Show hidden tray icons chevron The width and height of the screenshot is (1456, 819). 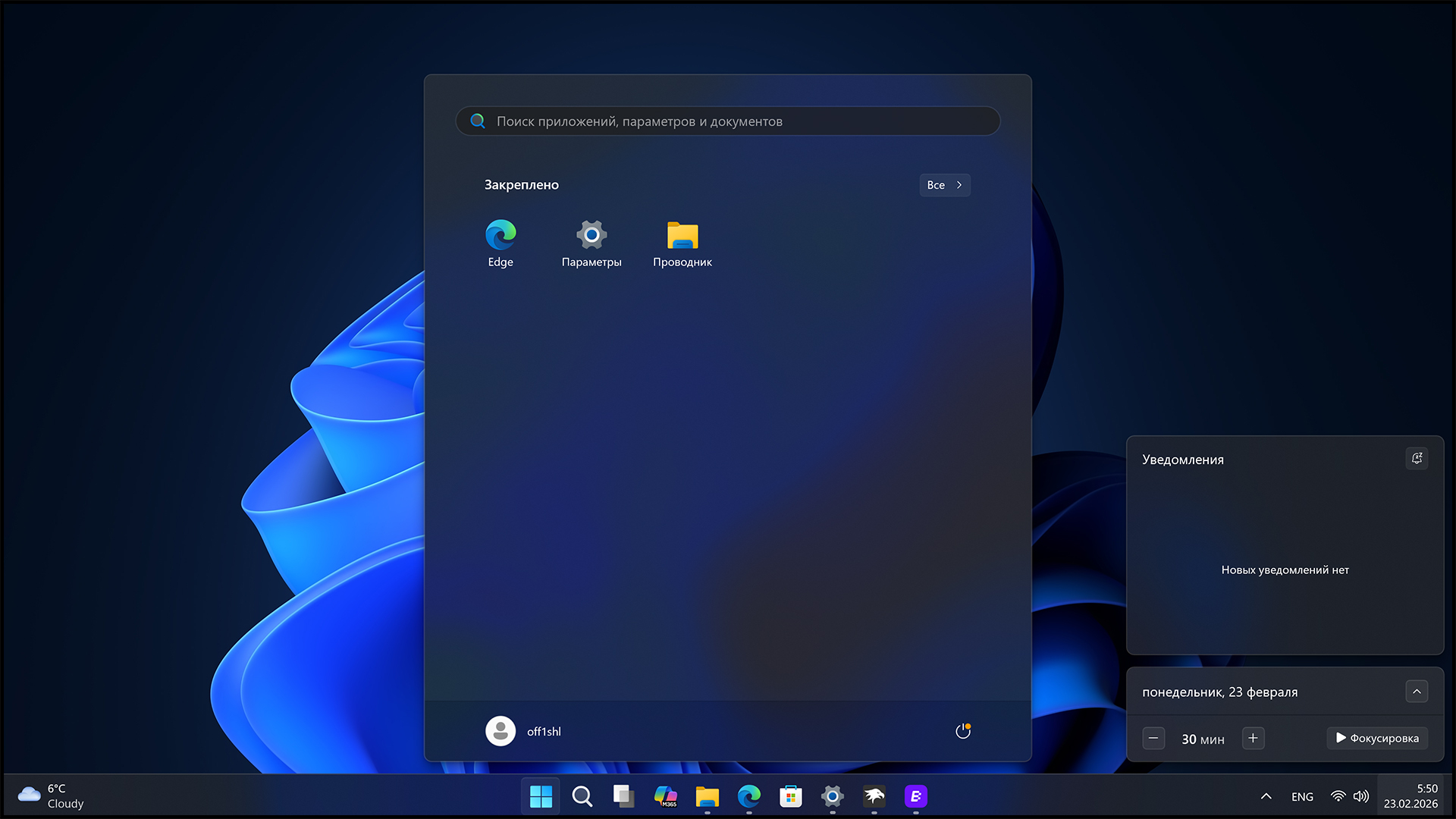click(1266, 796)
